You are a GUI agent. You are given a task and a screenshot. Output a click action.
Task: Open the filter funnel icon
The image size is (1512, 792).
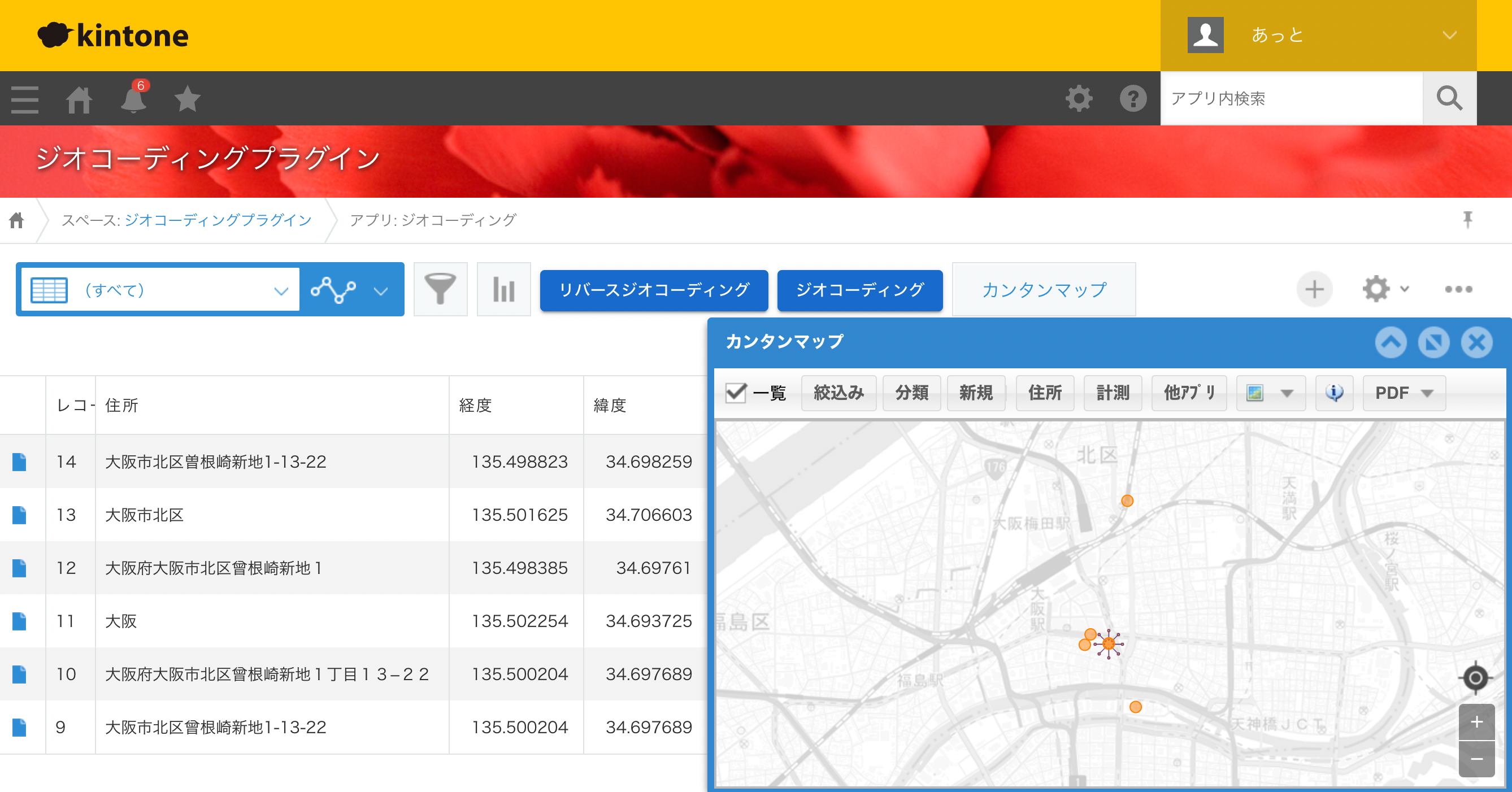click(x=440, y=289)
